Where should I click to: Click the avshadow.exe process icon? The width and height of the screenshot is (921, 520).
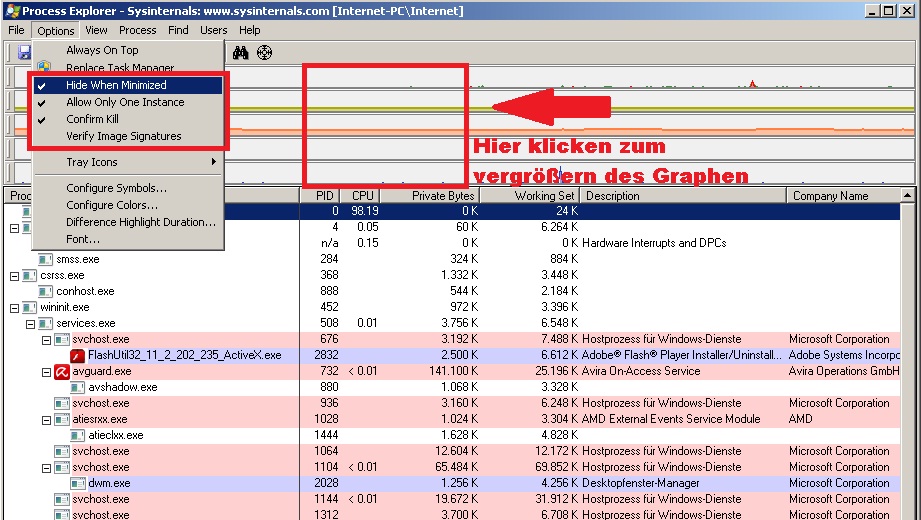tap(78, 387)
